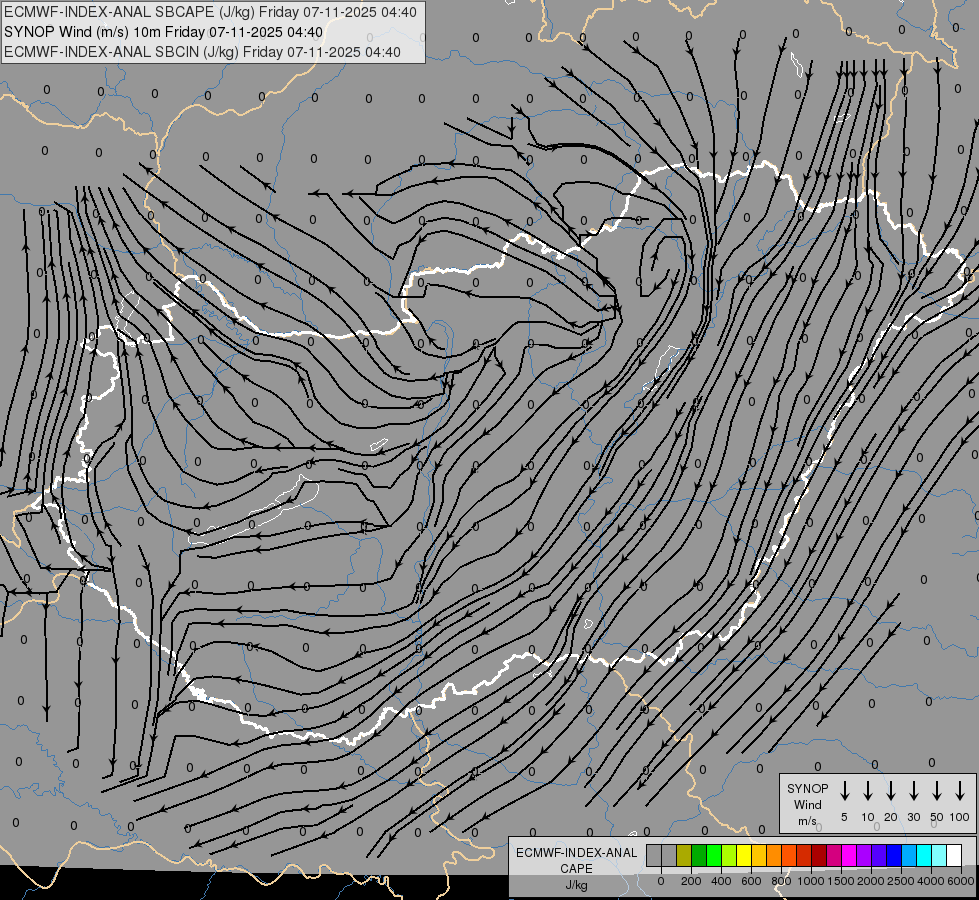
Task: Click the 2500 tick label on CAPE scale
Action: [x=901, y=881]
